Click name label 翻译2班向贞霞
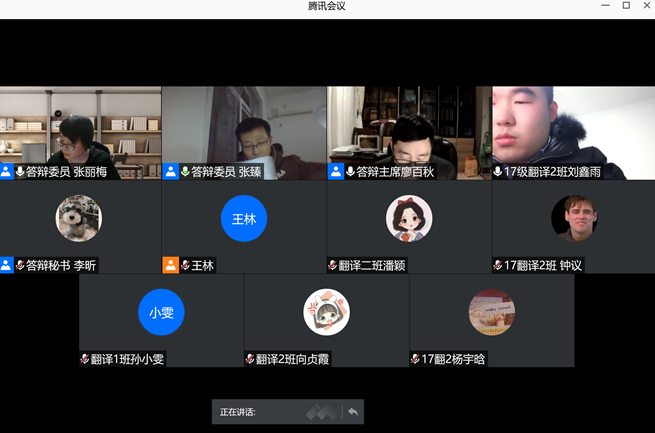Screen dimensions: 655x433 coord(292,359)
